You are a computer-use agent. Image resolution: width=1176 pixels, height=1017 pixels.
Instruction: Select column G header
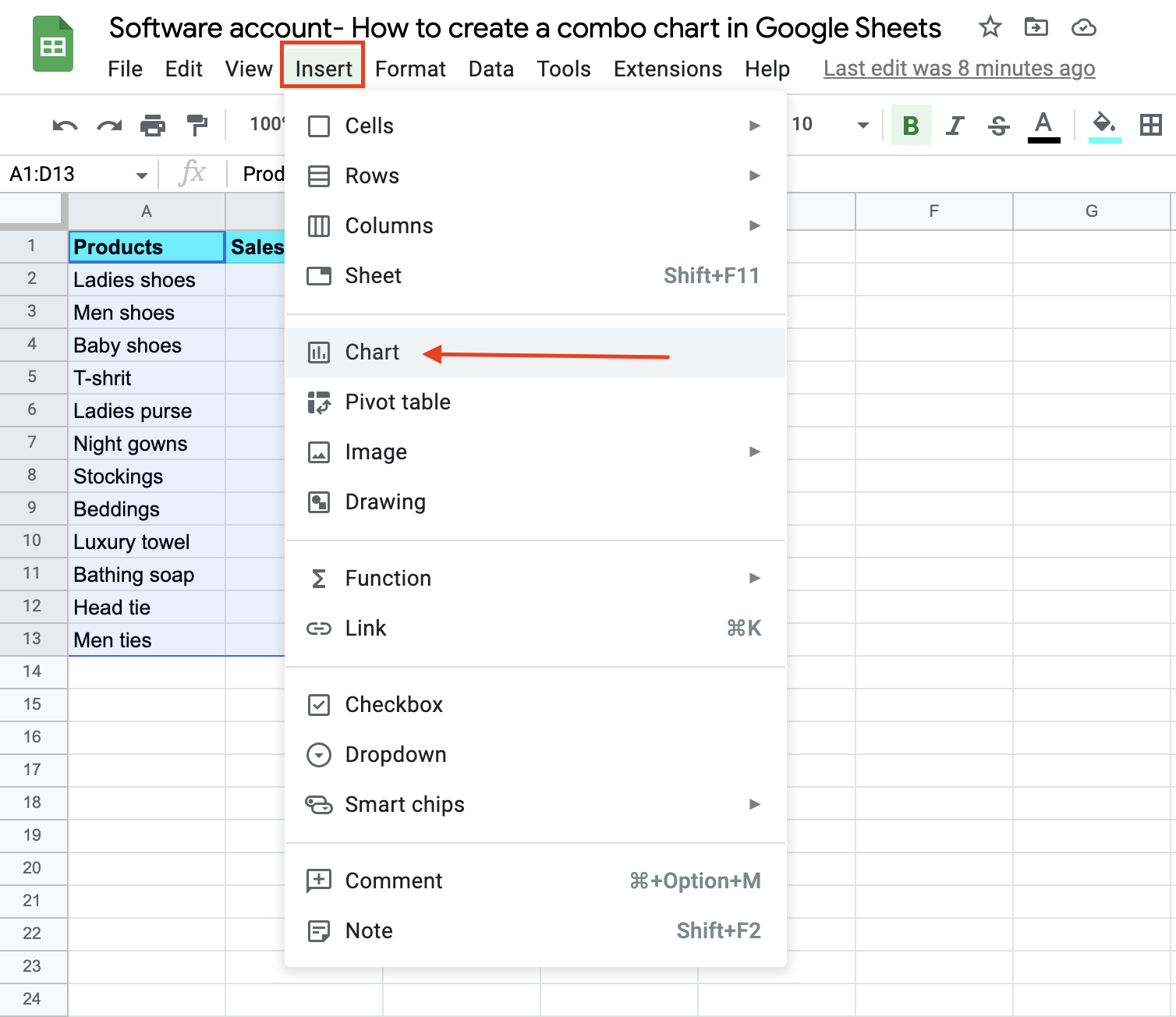pos(1092,211)
